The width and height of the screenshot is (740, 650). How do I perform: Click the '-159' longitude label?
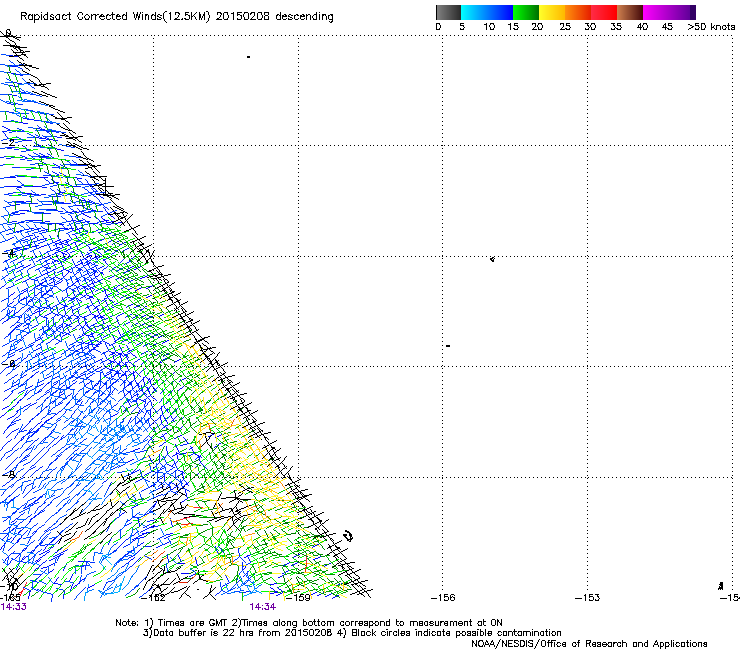[x=299, y=598]
